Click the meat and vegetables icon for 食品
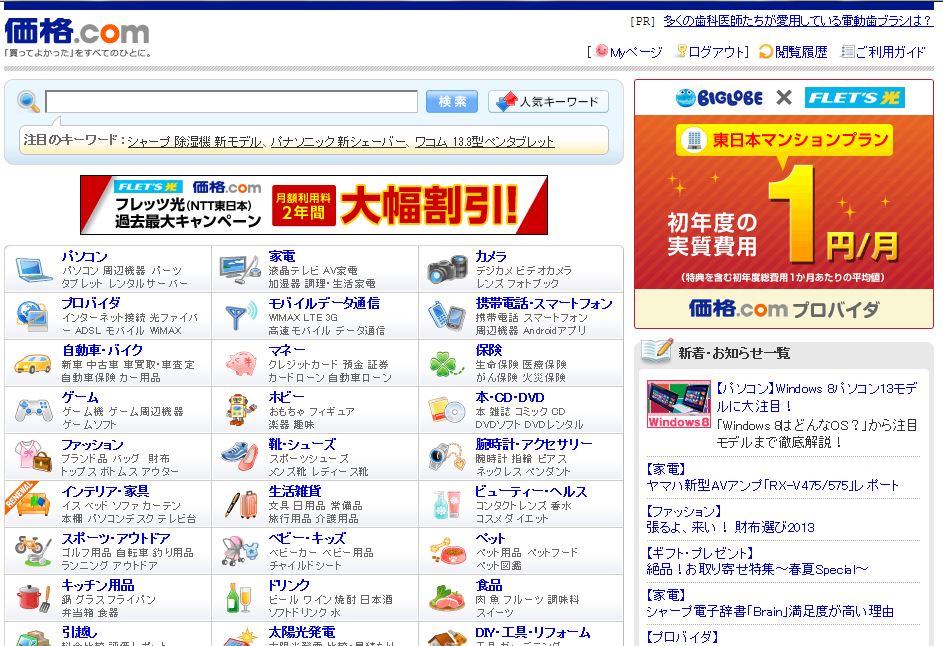The width and height of the screenshot is (943, 646). tap(447, 598)
